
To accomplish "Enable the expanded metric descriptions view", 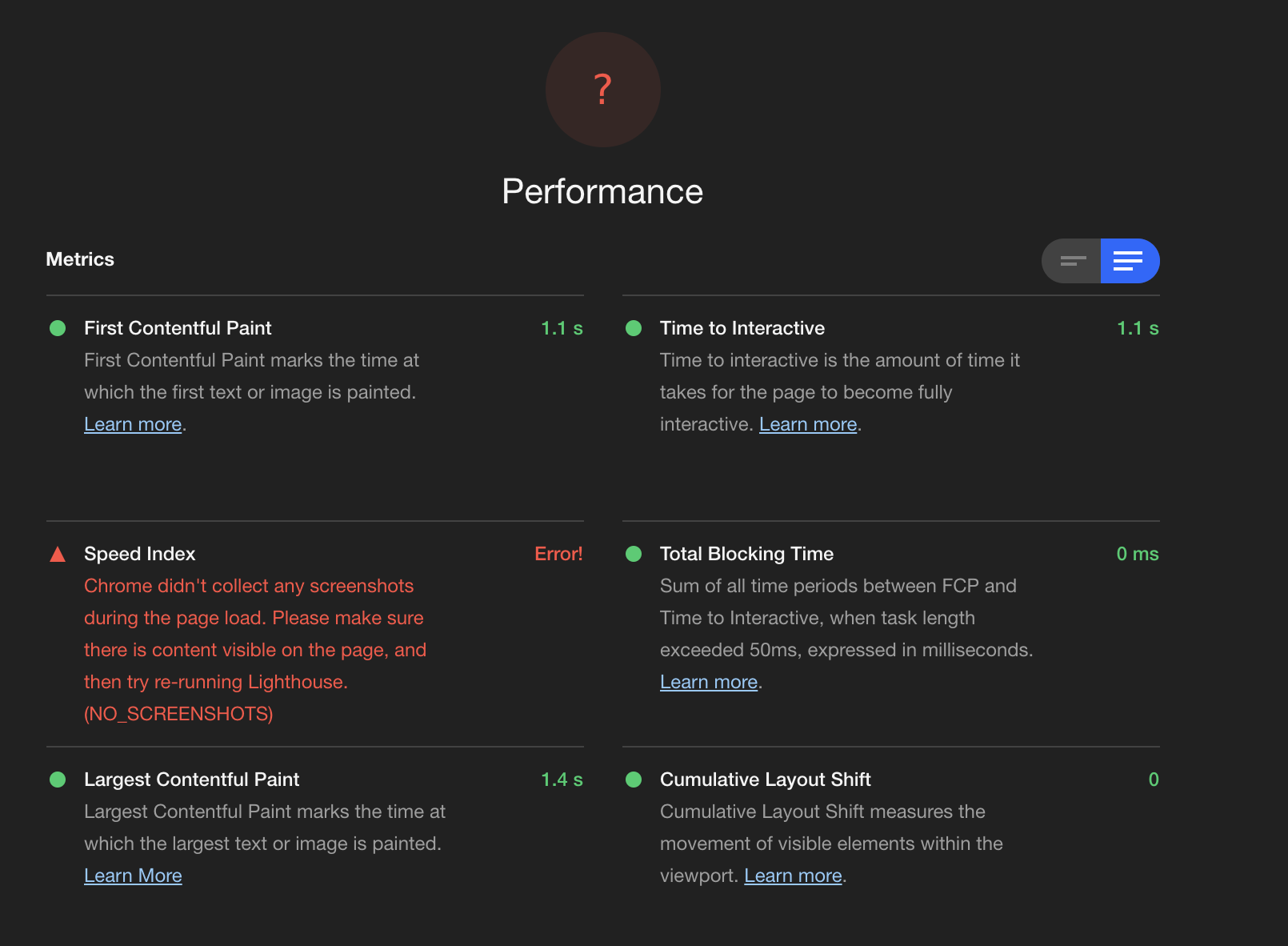I will coord(1130,260).
